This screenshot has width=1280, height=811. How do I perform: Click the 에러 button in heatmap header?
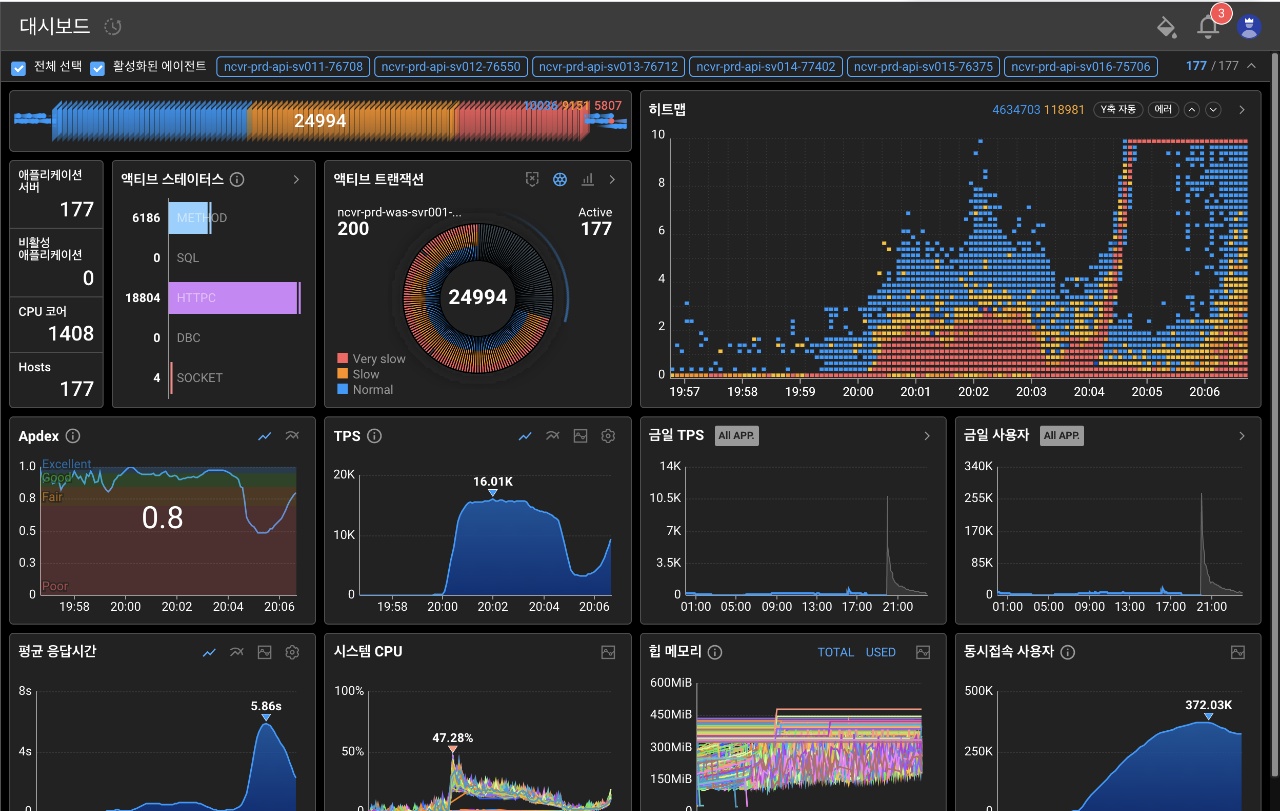pyautogui.click(x=1163, y=110)
